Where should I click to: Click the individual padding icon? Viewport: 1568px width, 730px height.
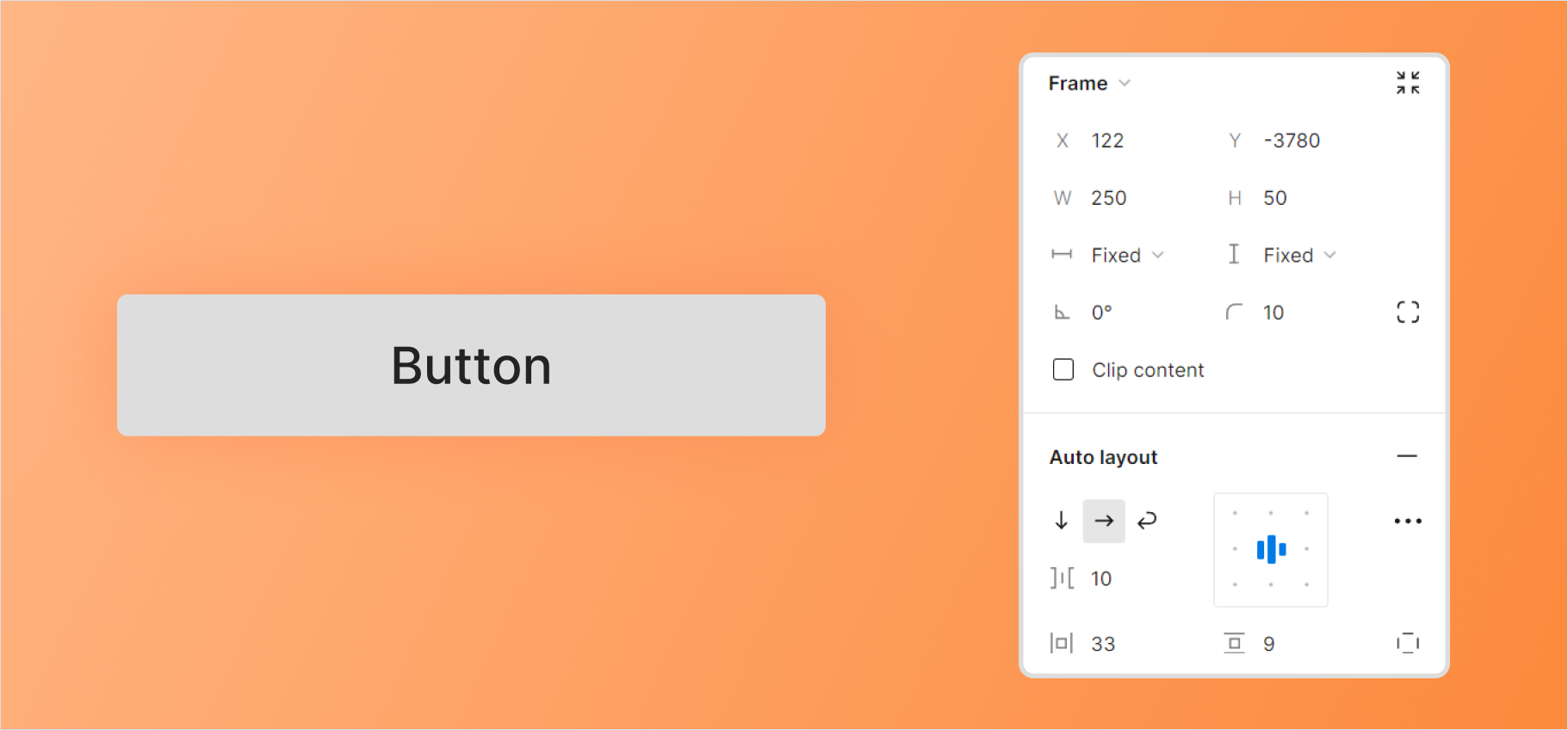(x=1408, y=643)
